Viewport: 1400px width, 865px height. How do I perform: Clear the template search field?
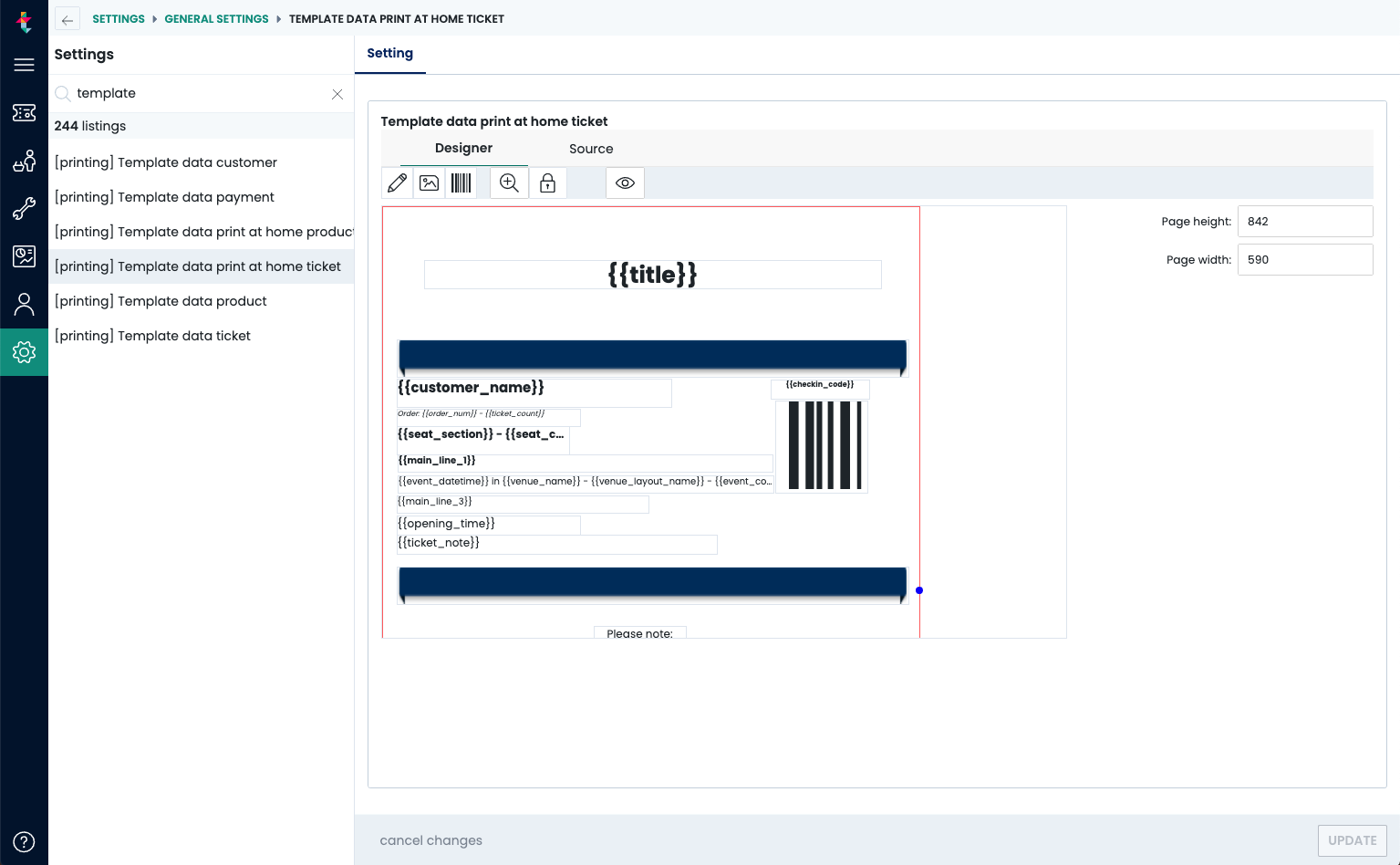337,94
